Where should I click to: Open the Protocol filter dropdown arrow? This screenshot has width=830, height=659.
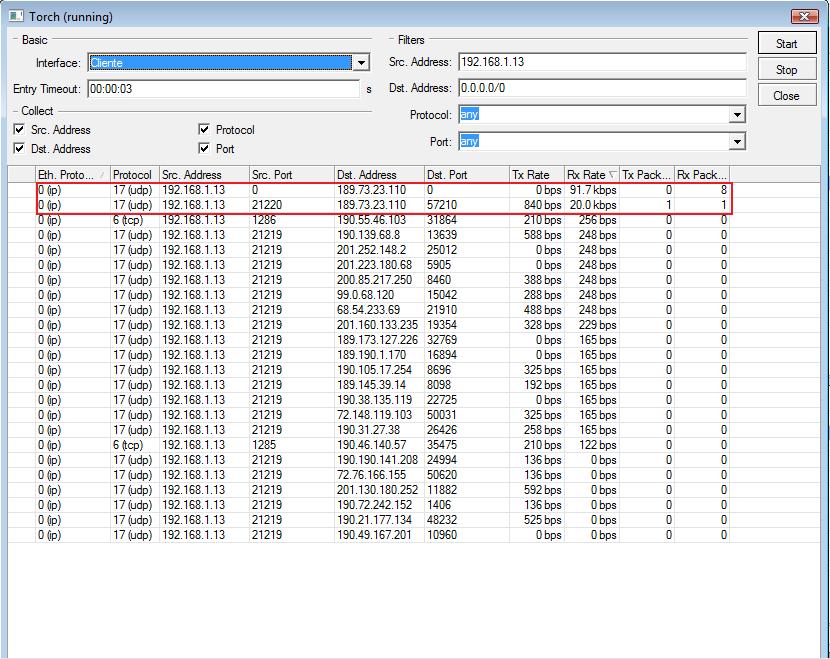click(x=737, y=114)
